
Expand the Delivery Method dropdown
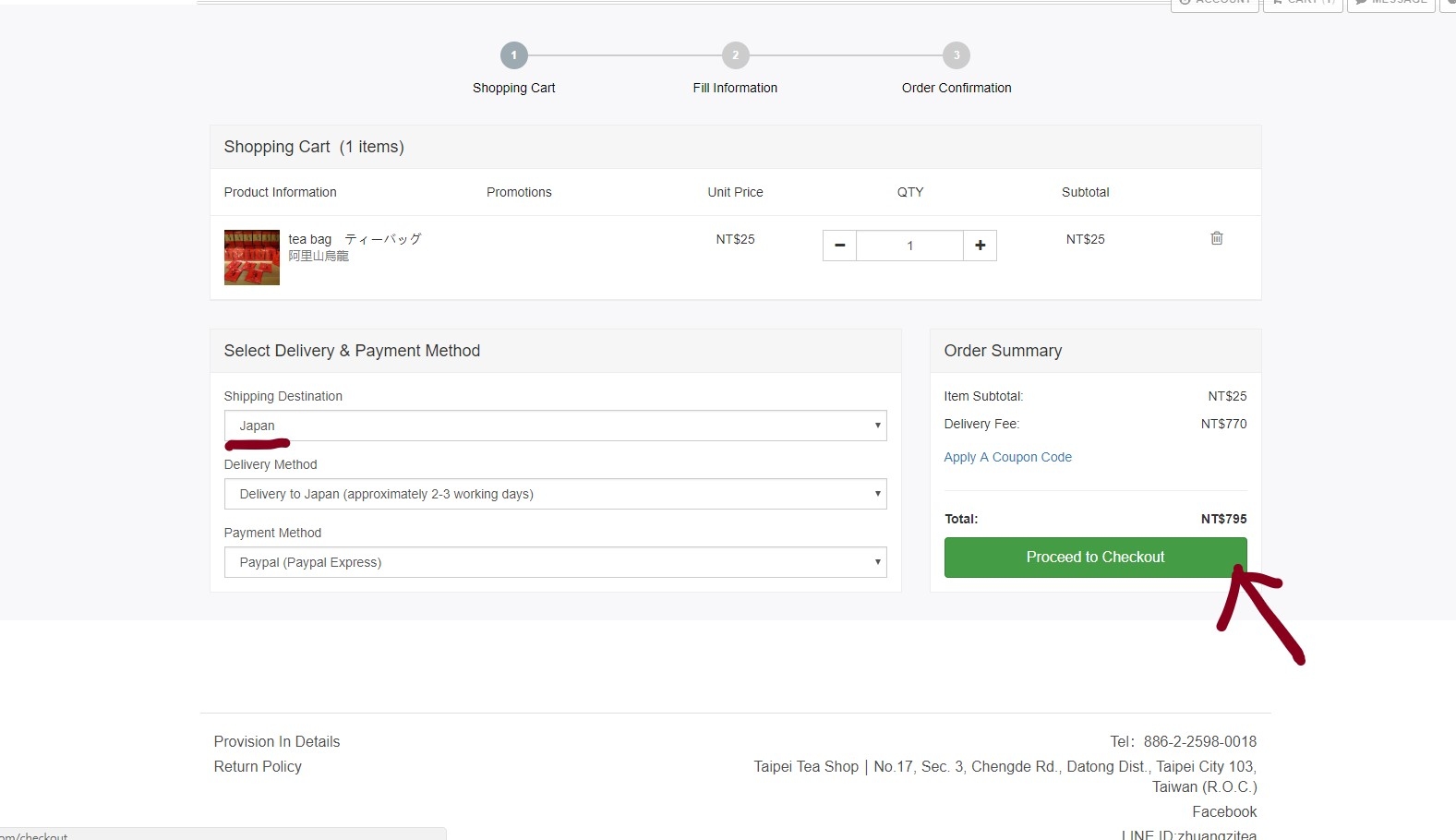pos(555,494)
